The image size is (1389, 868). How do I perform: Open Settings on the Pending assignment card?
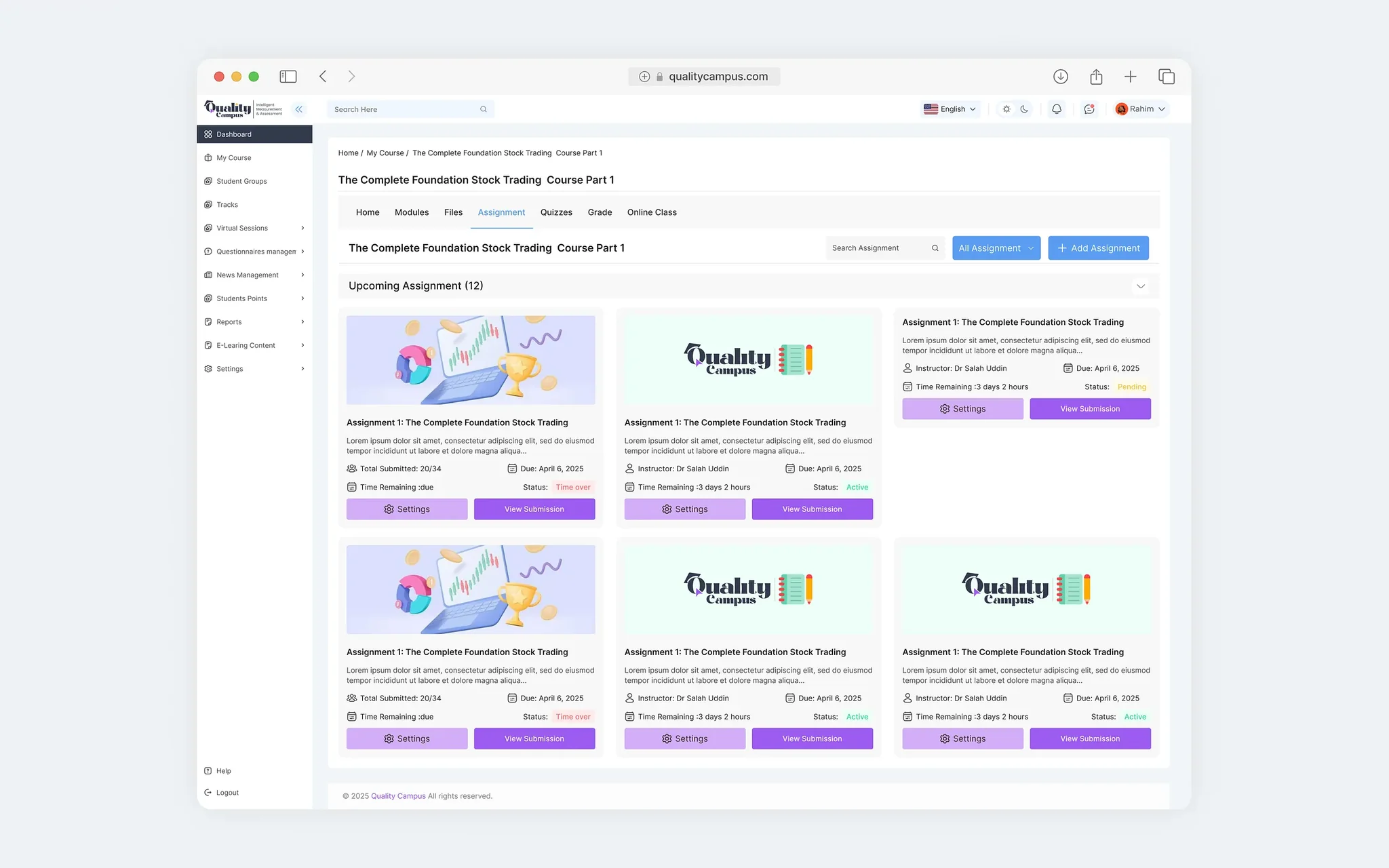pyautogui.click(x=962, y=409)
